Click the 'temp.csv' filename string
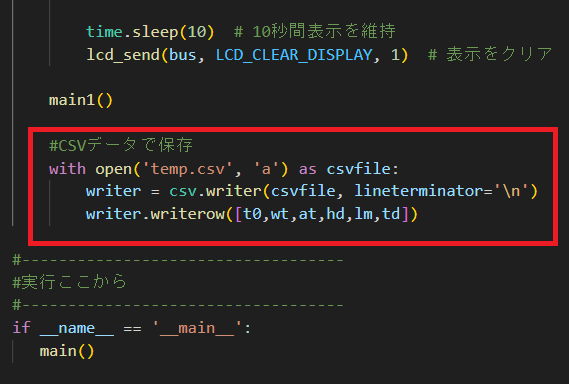The height and width of the screenshot is (384, 569). coord(188,169)
